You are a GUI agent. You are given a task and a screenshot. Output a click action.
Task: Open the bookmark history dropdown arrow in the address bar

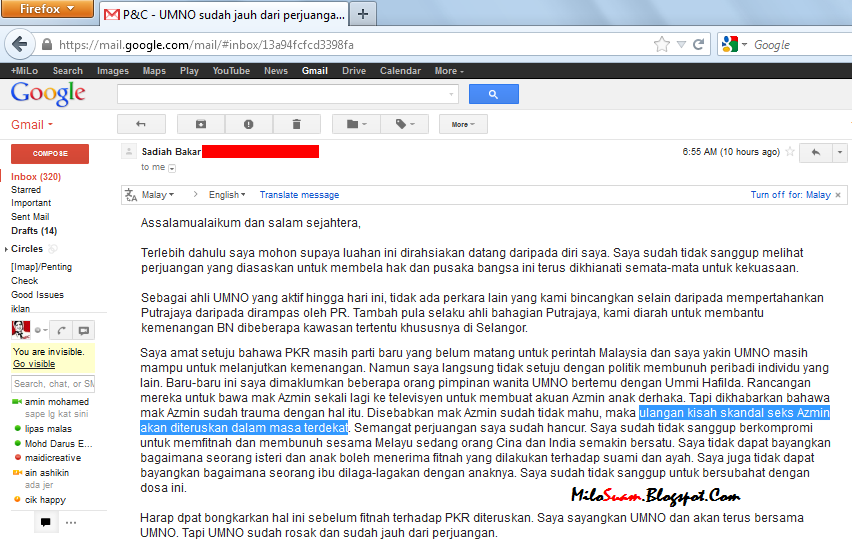[x=681, y=45]
